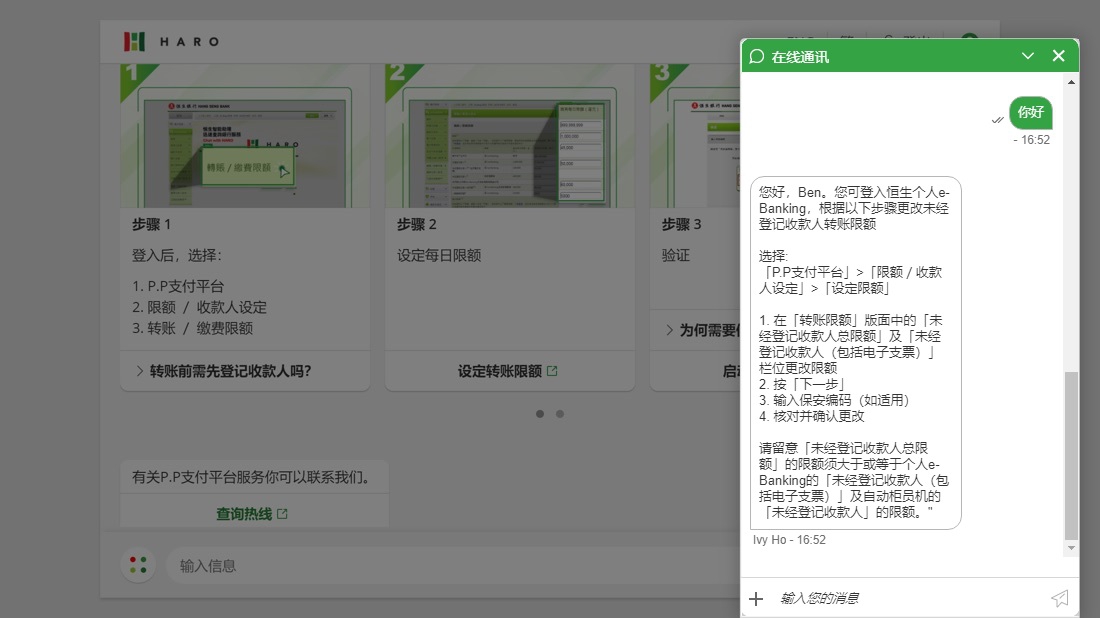Click the 你好 sent message bubble
Image resolution: width=1100 pixels, height=618 pixels.
(x=1031, y=112)
